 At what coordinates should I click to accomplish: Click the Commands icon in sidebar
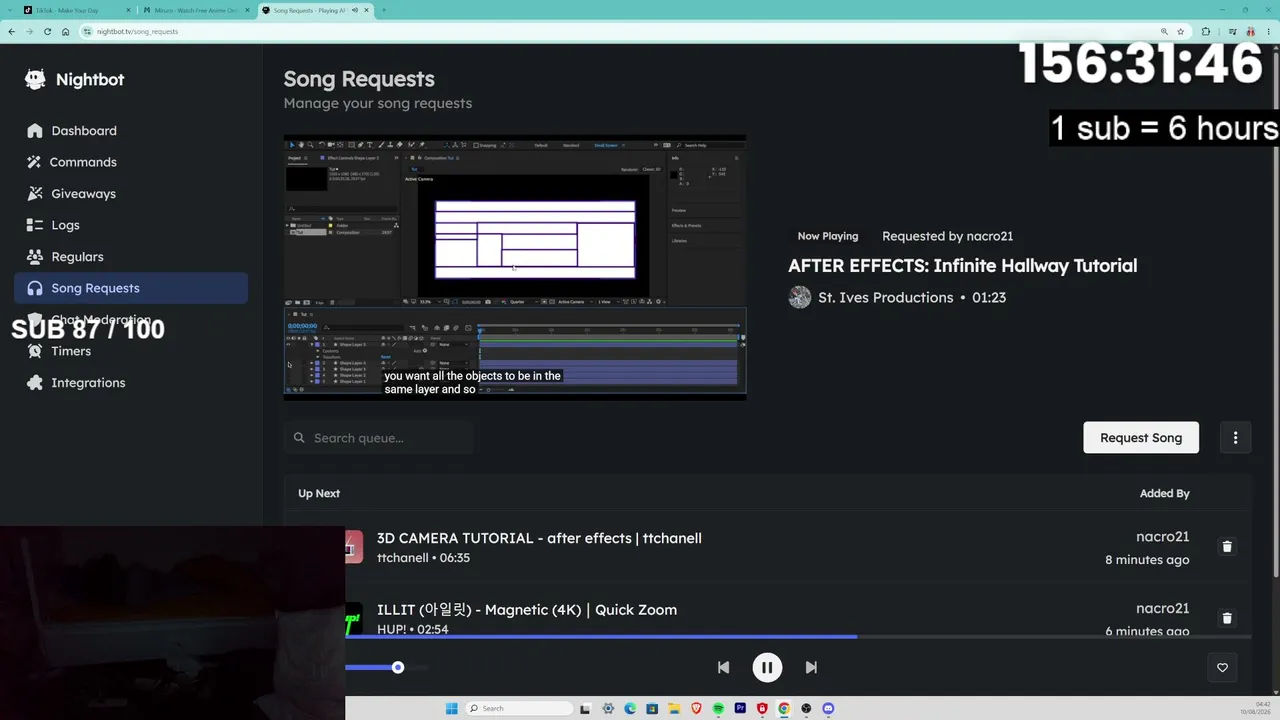(35, 162)
